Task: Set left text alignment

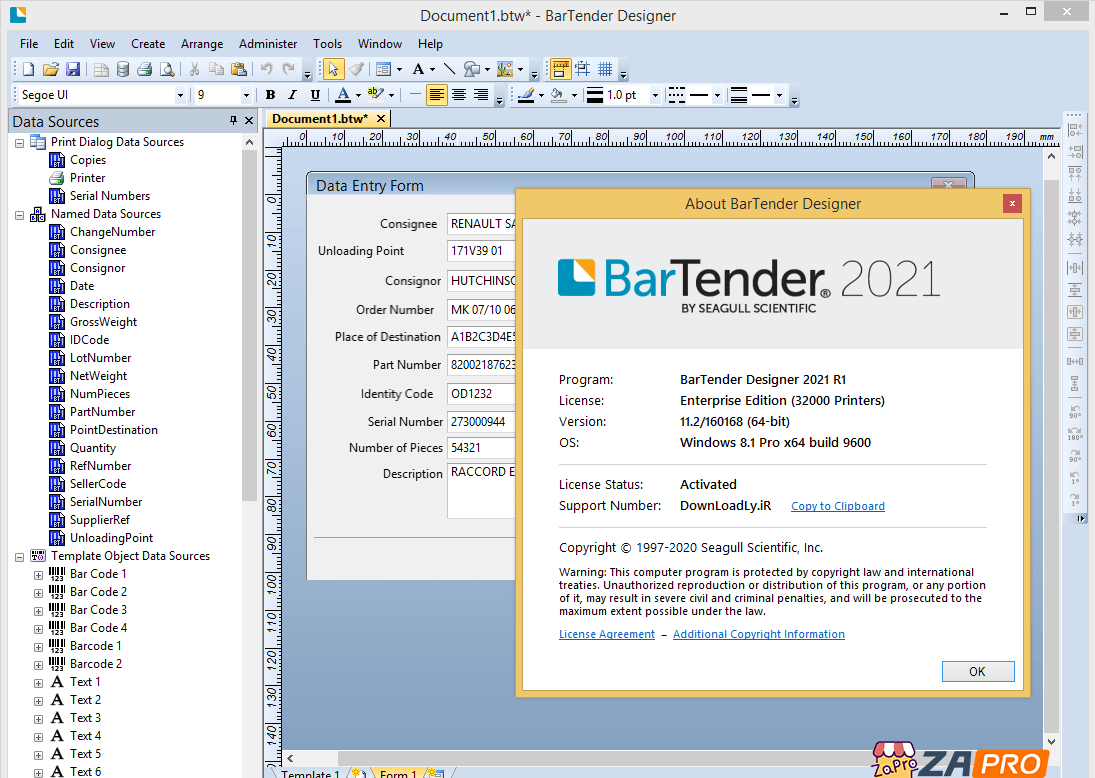Action: 436,95
